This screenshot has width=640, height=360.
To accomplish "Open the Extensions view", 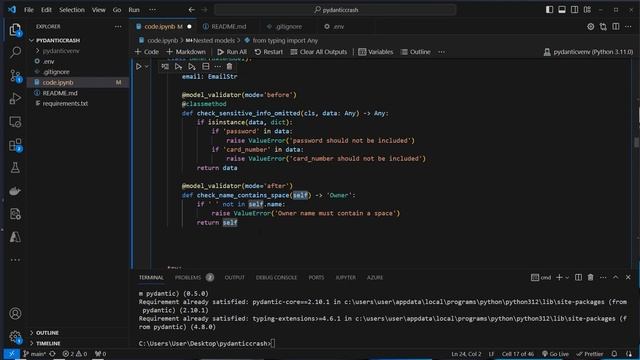I will 15,145.
